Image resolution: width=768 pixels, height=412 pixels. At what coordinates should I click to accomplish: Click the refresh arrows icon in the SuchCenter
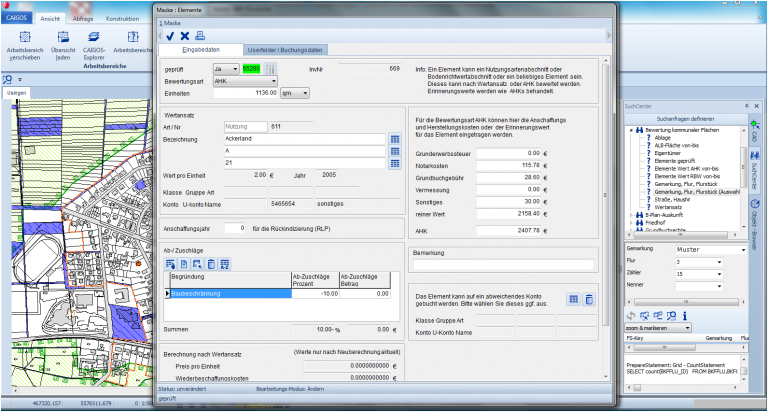[x=631, y=315]
